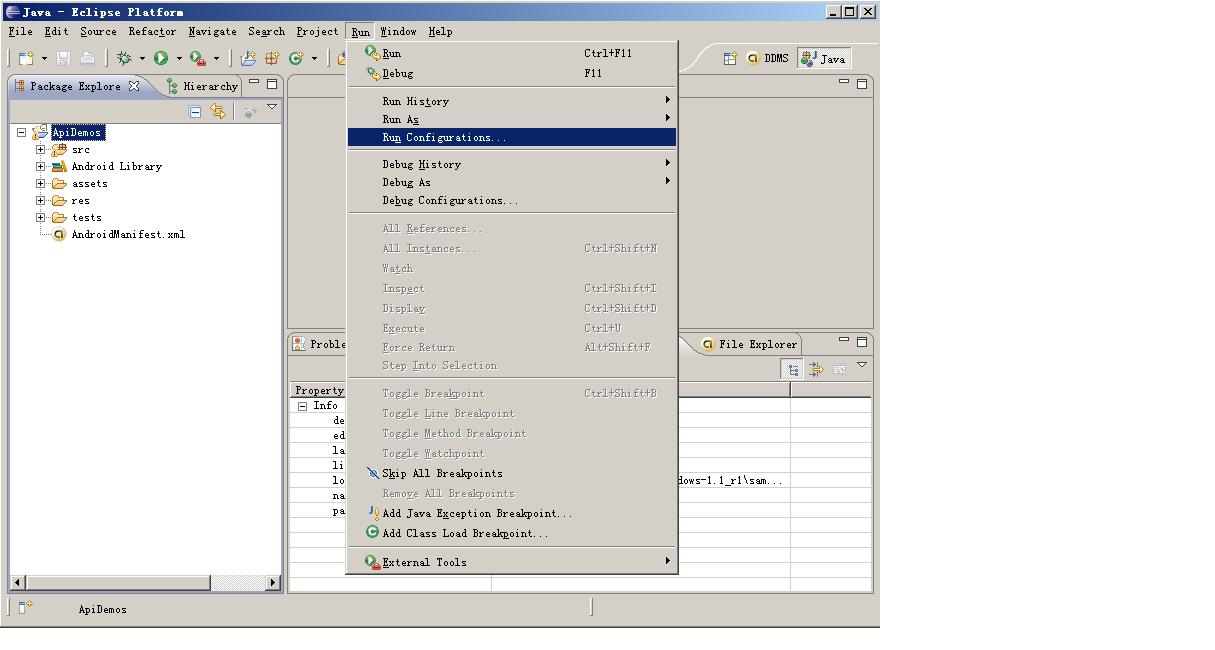This screenshot has width=1215, height=650.
Task: Click the green Run toolbar icon
Action: pos(161,59)
